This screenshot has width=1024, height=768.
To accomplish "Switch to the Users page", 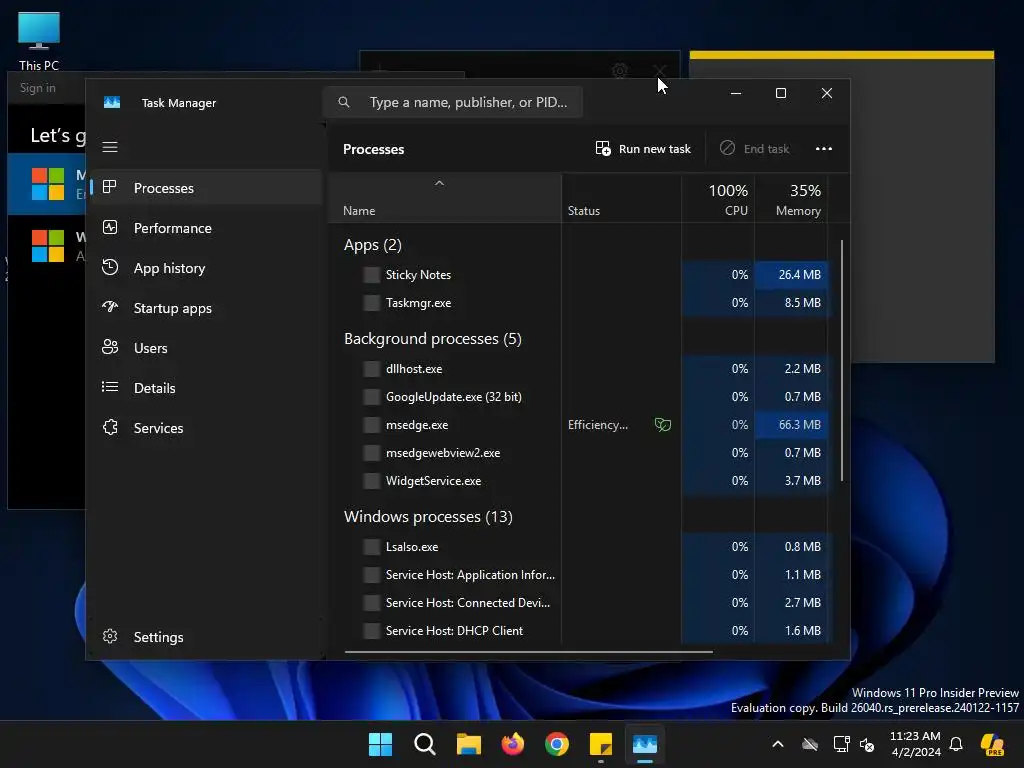I will click(x=206, y=347).
